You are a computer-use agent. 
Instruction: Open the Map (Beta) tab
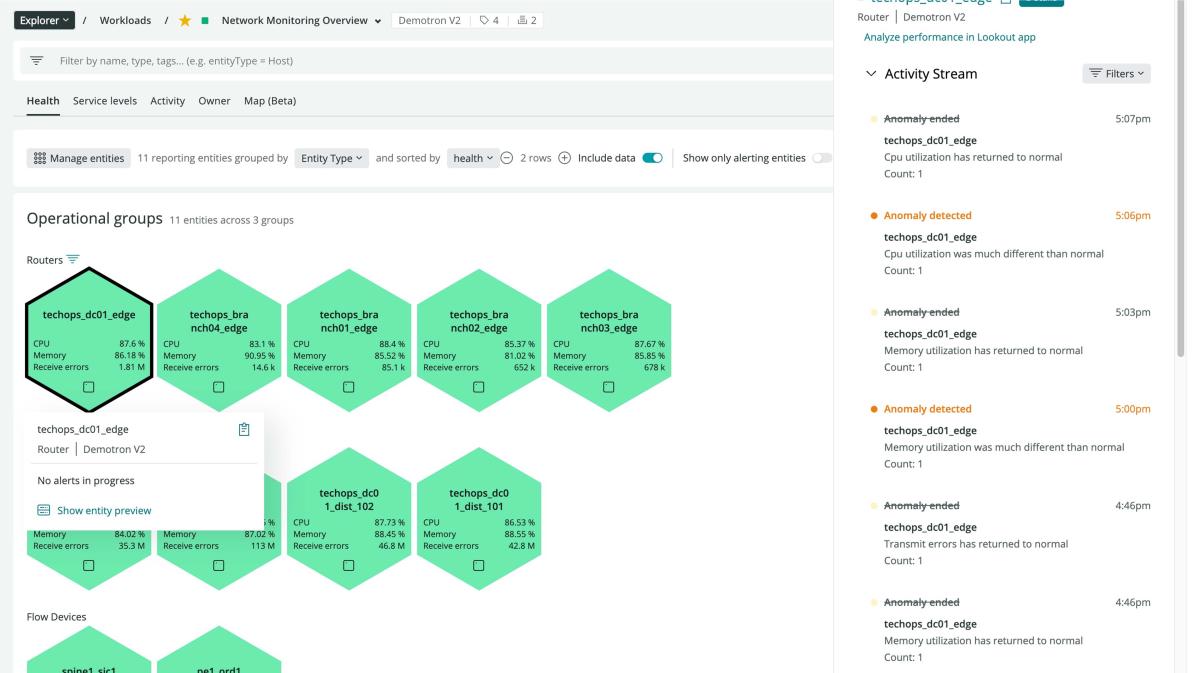(270, 101)
